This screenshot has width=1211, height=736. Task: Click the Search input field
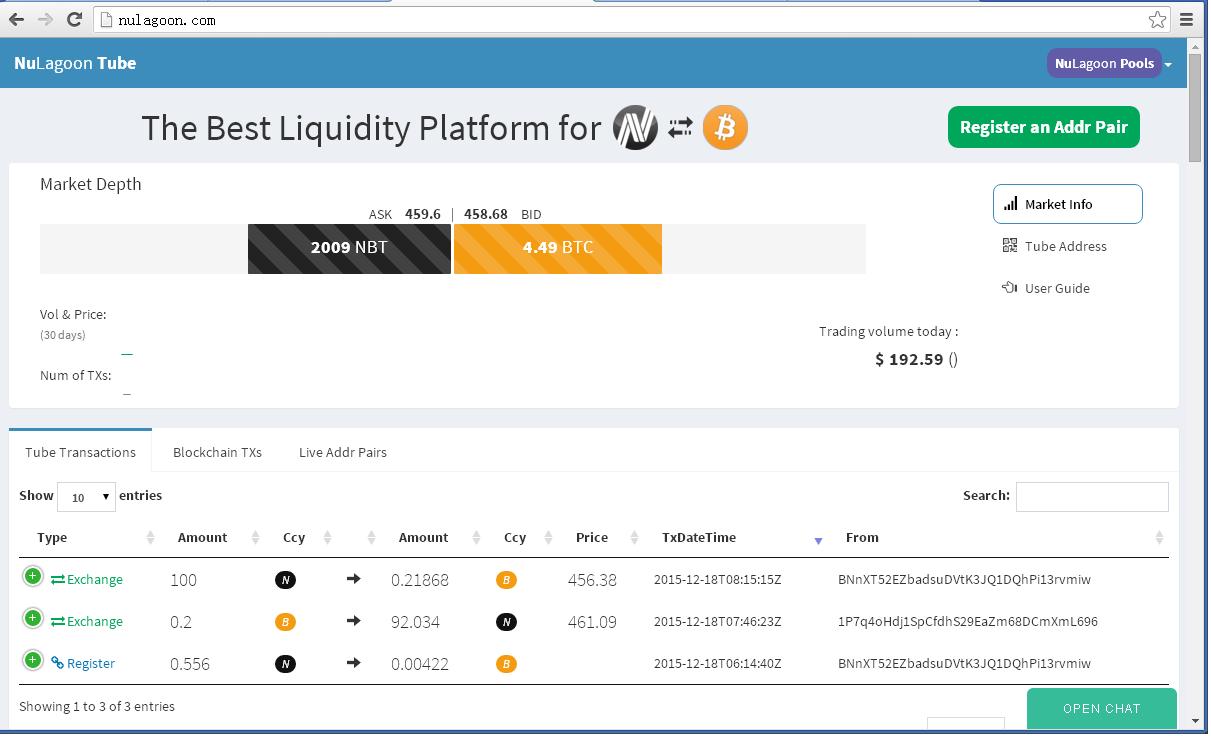(x=1092, y=497)
